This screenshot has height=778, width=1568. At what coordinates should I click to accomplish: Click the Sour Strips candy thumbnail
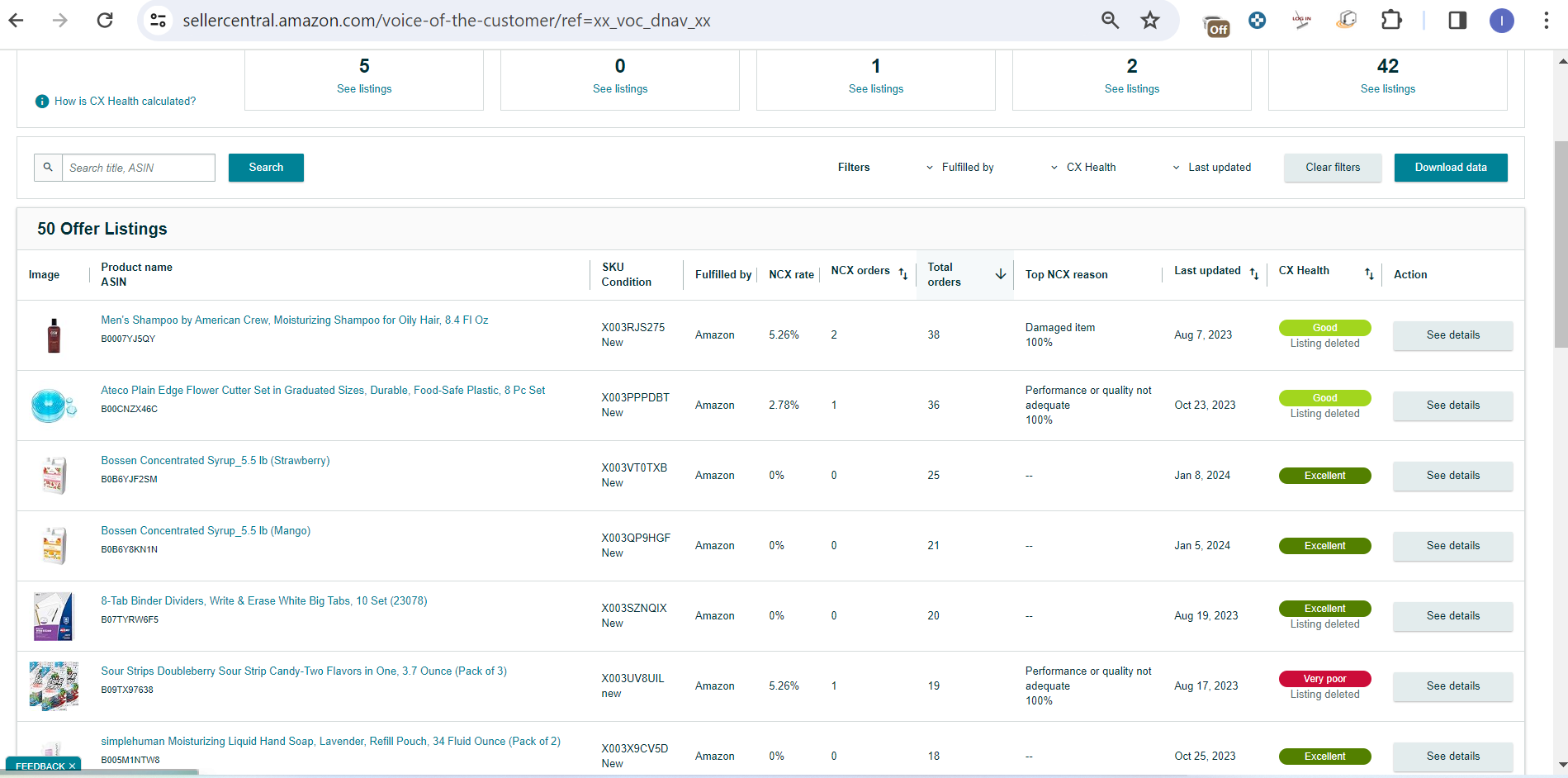click(x=54, y=686)
